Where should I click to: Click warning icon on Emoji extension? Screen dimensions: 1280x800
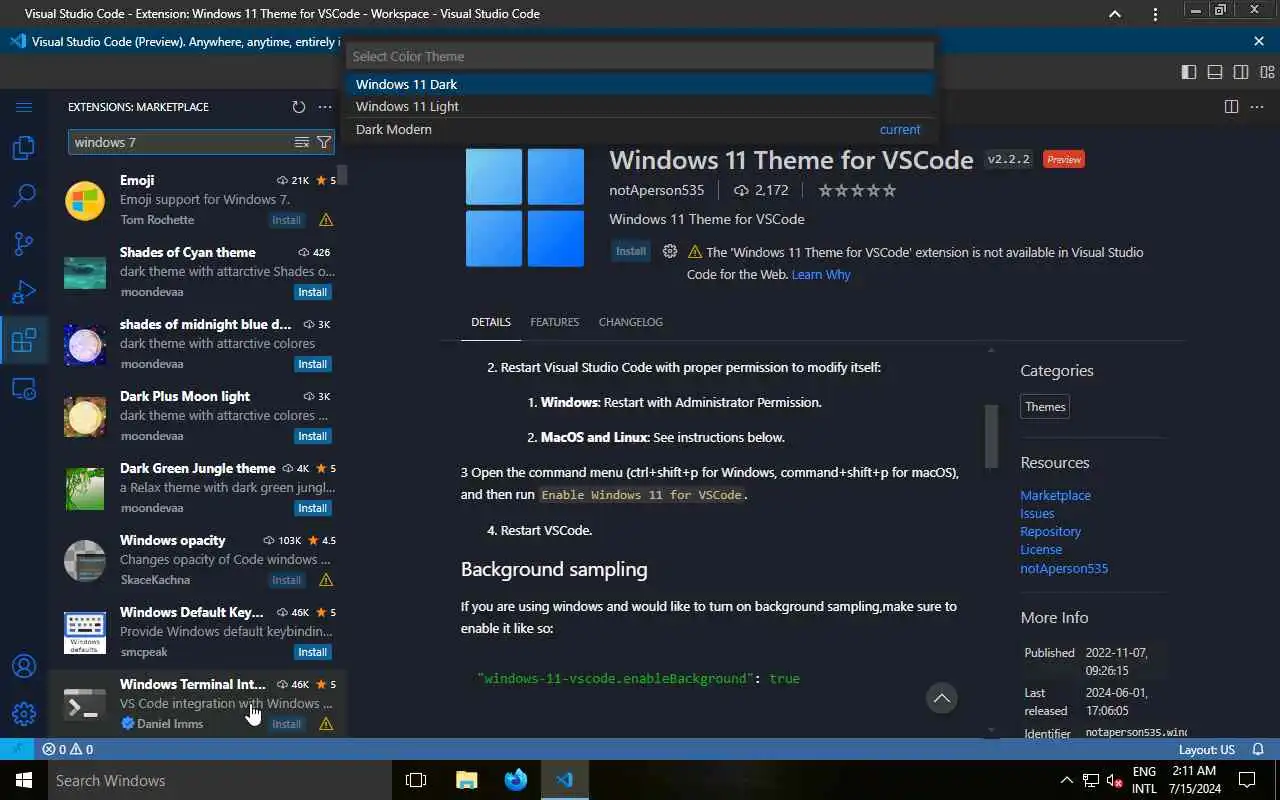tap(326, 220)
